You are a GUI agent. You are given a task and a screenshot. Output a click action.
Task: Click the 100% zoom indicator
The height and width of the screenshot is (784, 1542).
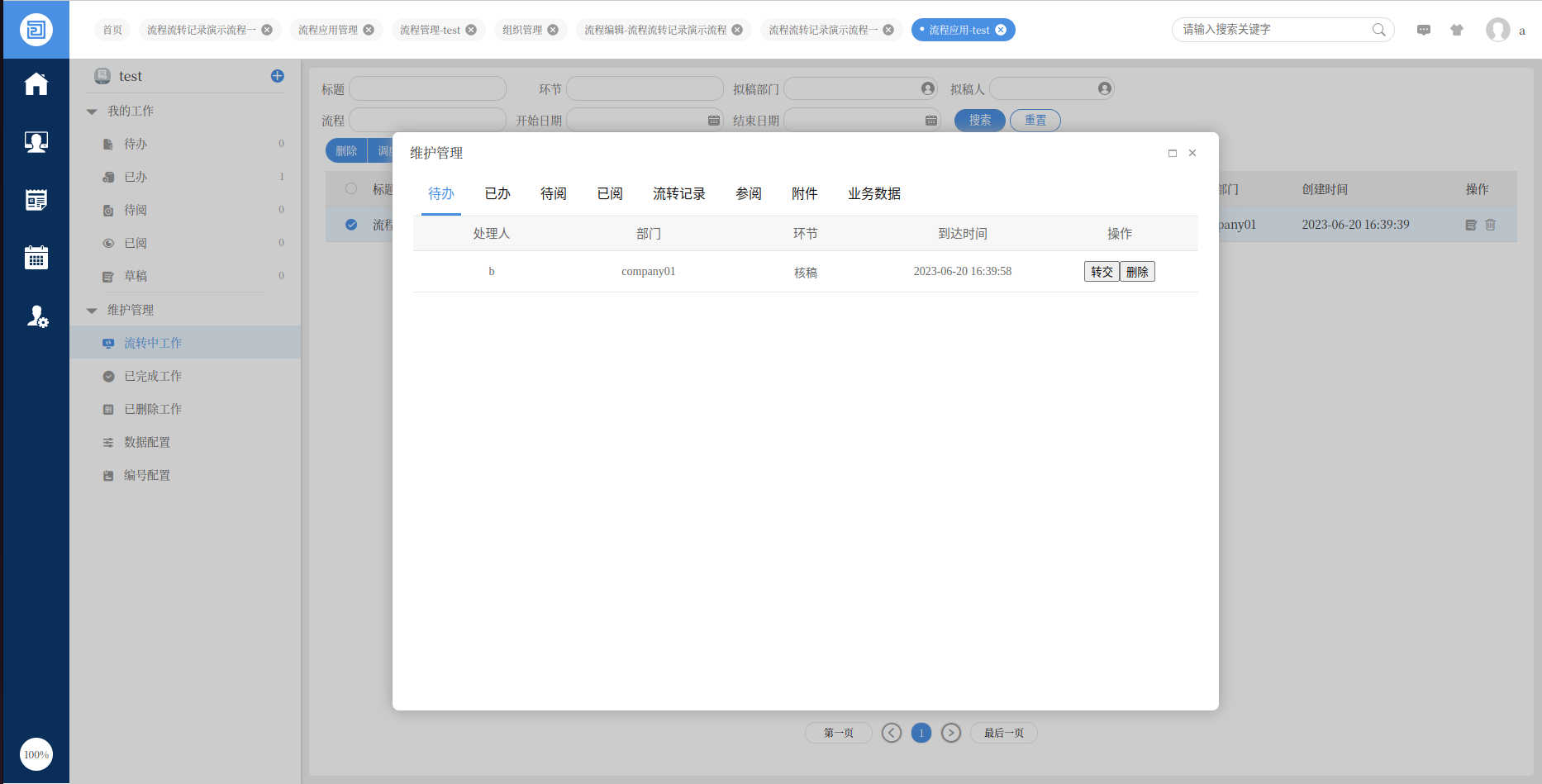36,754
